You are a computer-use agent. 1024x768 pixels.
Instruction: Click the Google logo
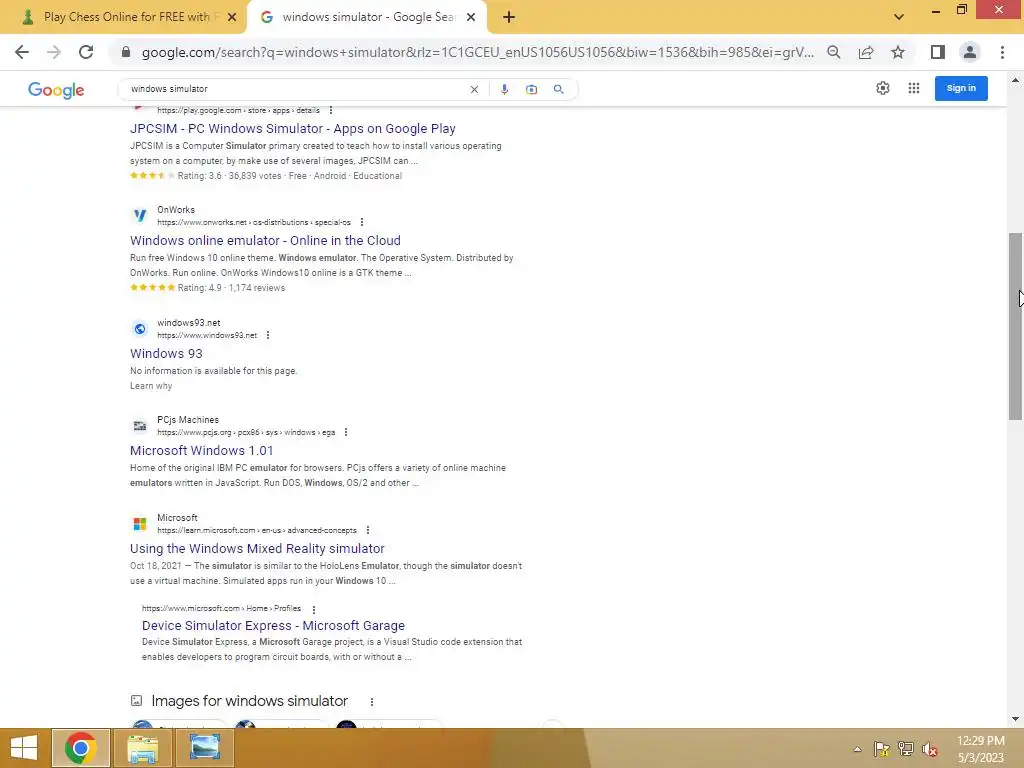pyautogui.click(x=56, y=90)
